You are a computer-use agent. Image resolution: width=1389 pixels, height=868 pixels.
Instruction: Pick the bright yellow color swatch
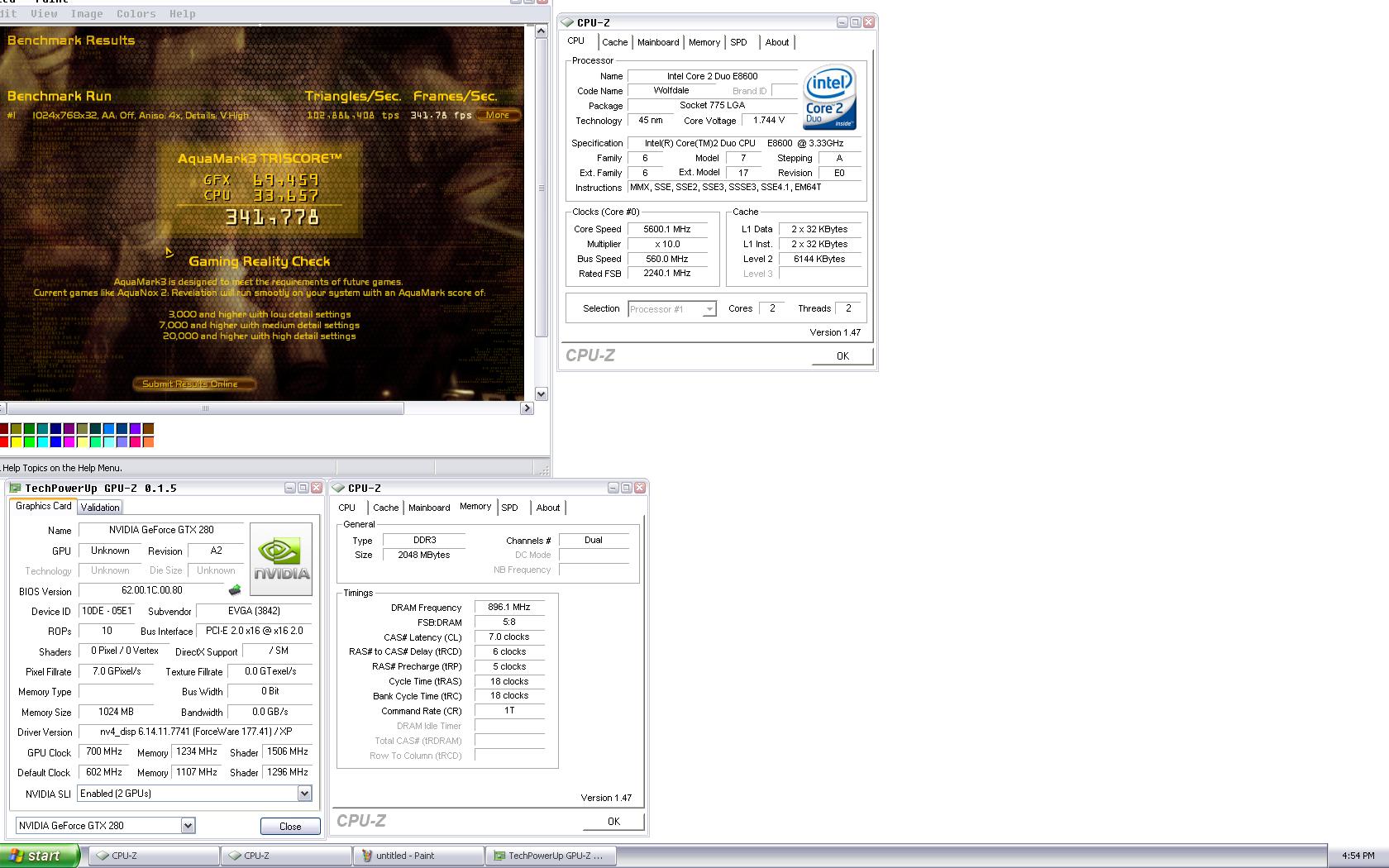(x=17, y=442)
